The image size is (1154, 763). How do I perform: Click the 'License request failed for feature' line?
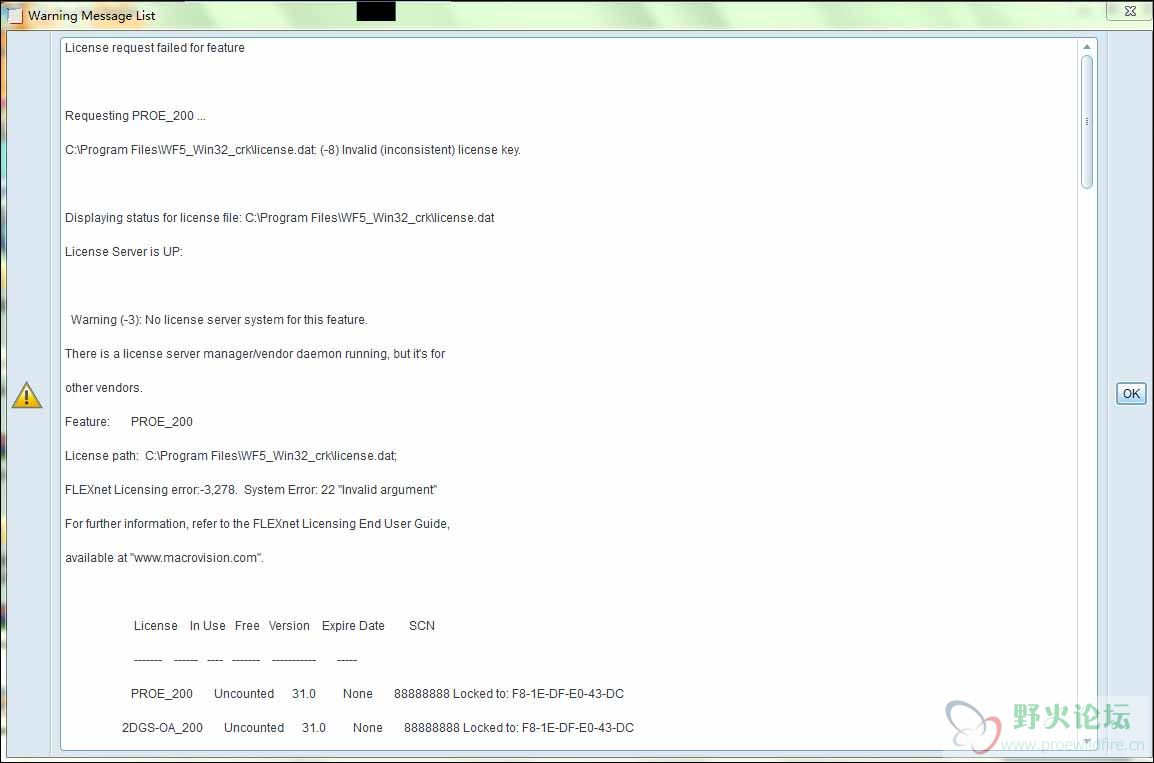155,48
